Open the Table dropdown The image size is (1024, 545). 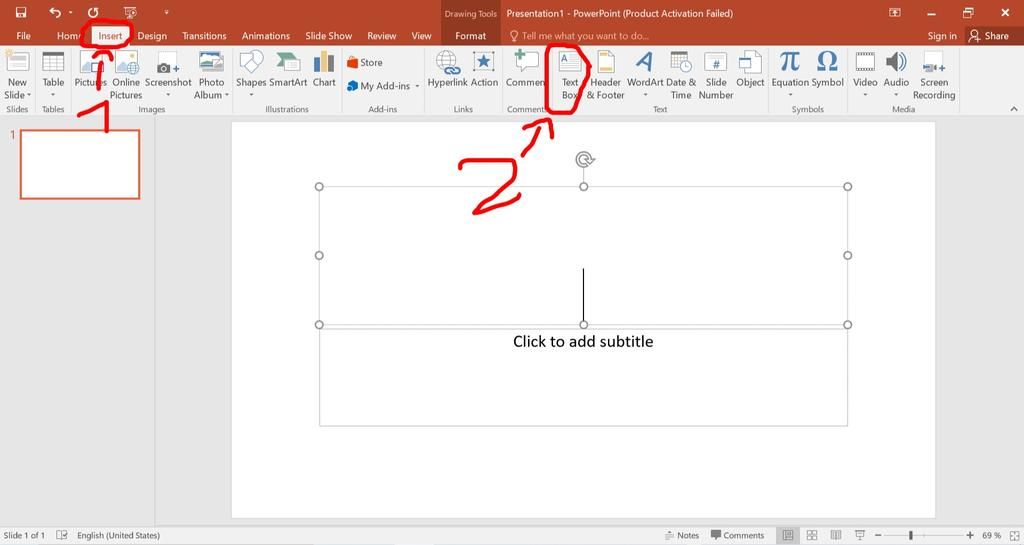(53, 75)
